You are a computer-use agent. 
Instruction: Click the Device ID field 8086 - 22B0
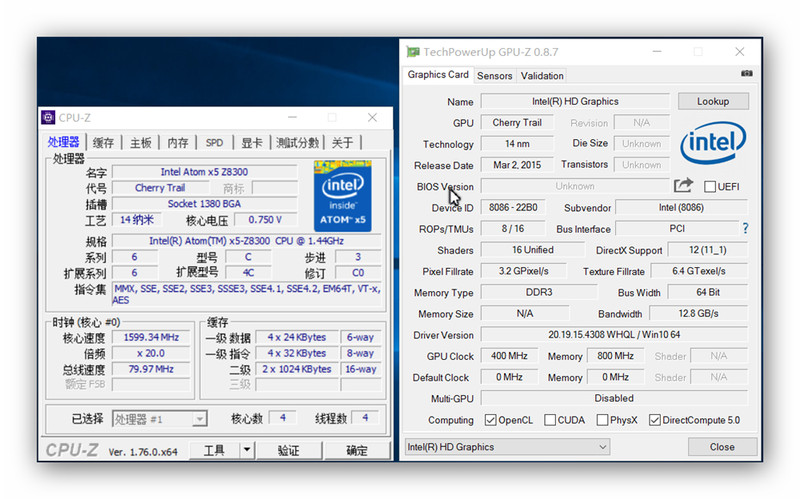click(x=513, y=208)
